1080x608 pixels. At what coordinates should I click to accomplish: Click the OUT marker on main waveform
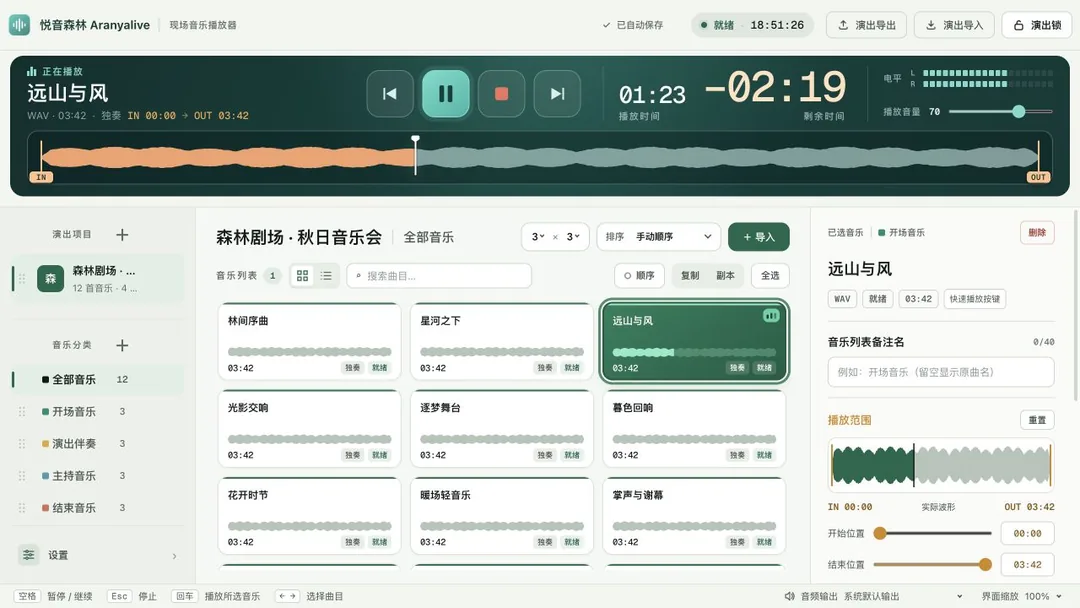tap(1038, 177)
